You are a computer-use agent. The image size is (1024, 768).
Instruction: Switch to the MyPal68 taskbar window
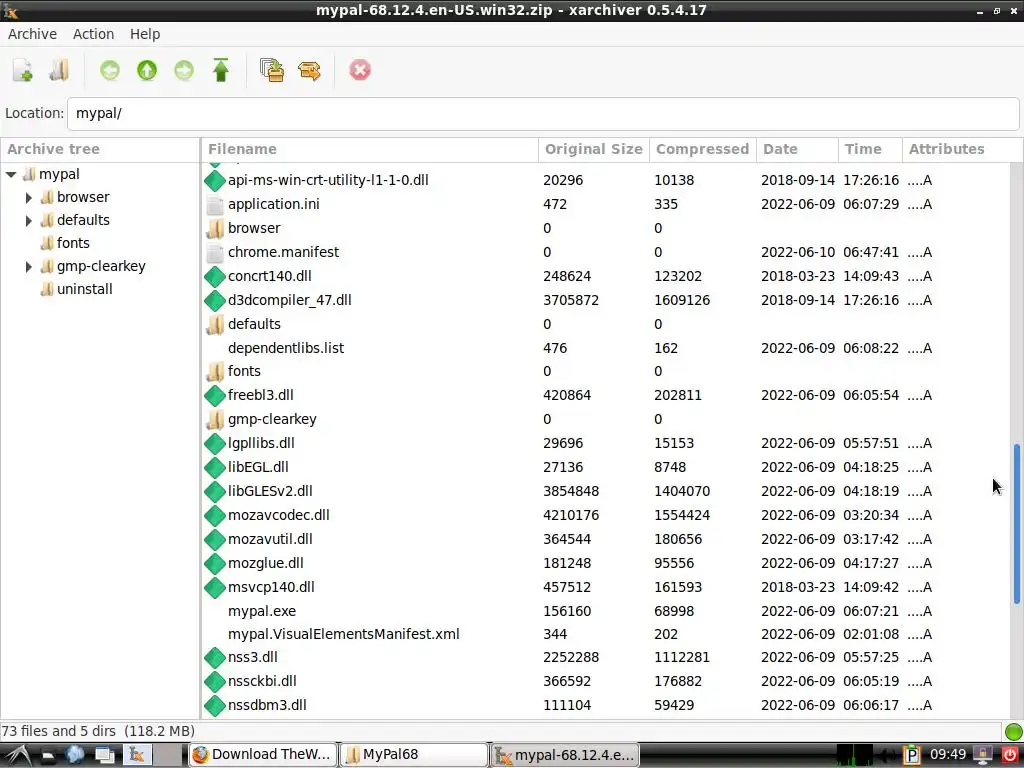tap(414, 755)
